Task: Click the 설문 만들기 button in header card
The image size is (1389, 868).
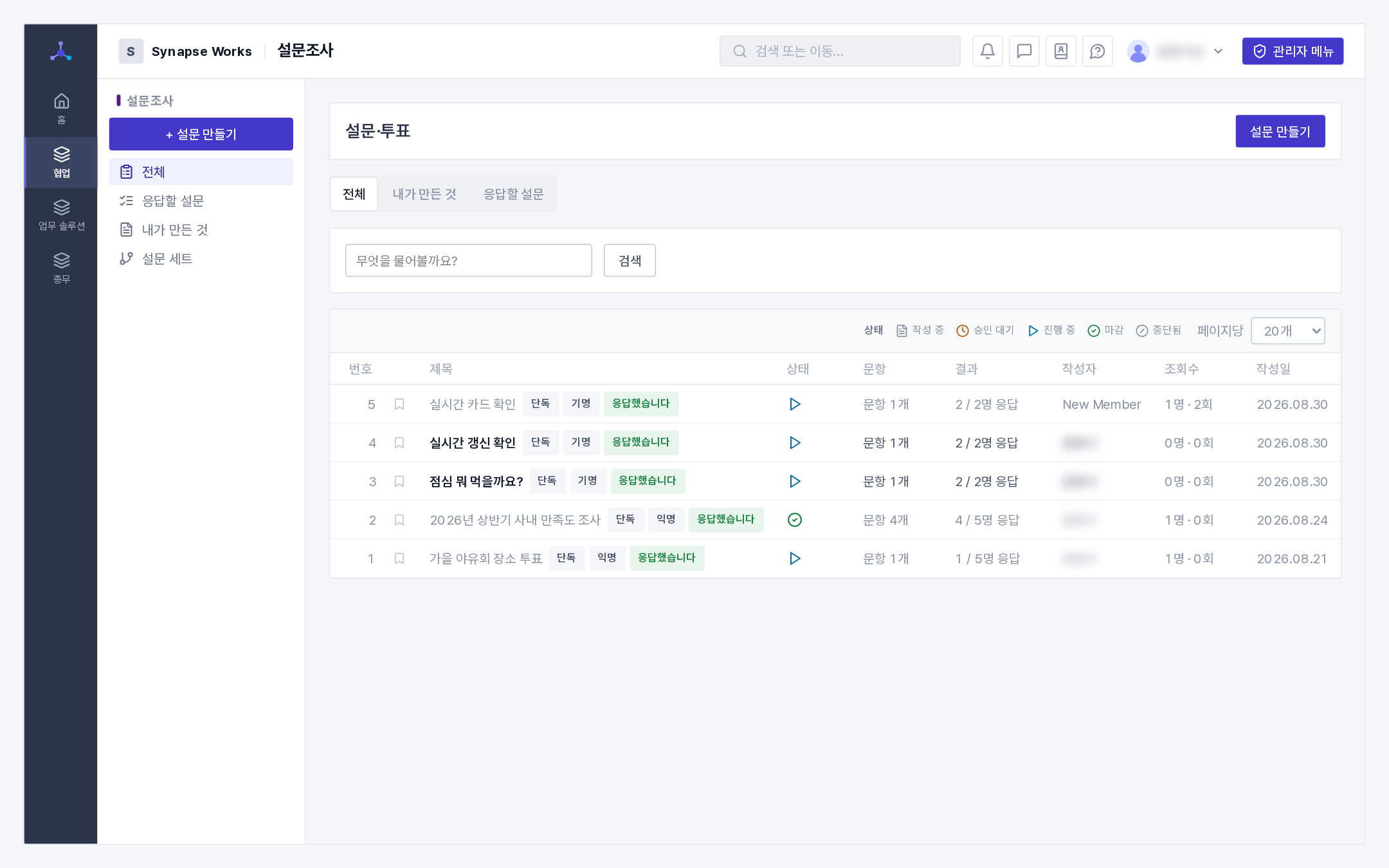Action: tap(1280, 131)
